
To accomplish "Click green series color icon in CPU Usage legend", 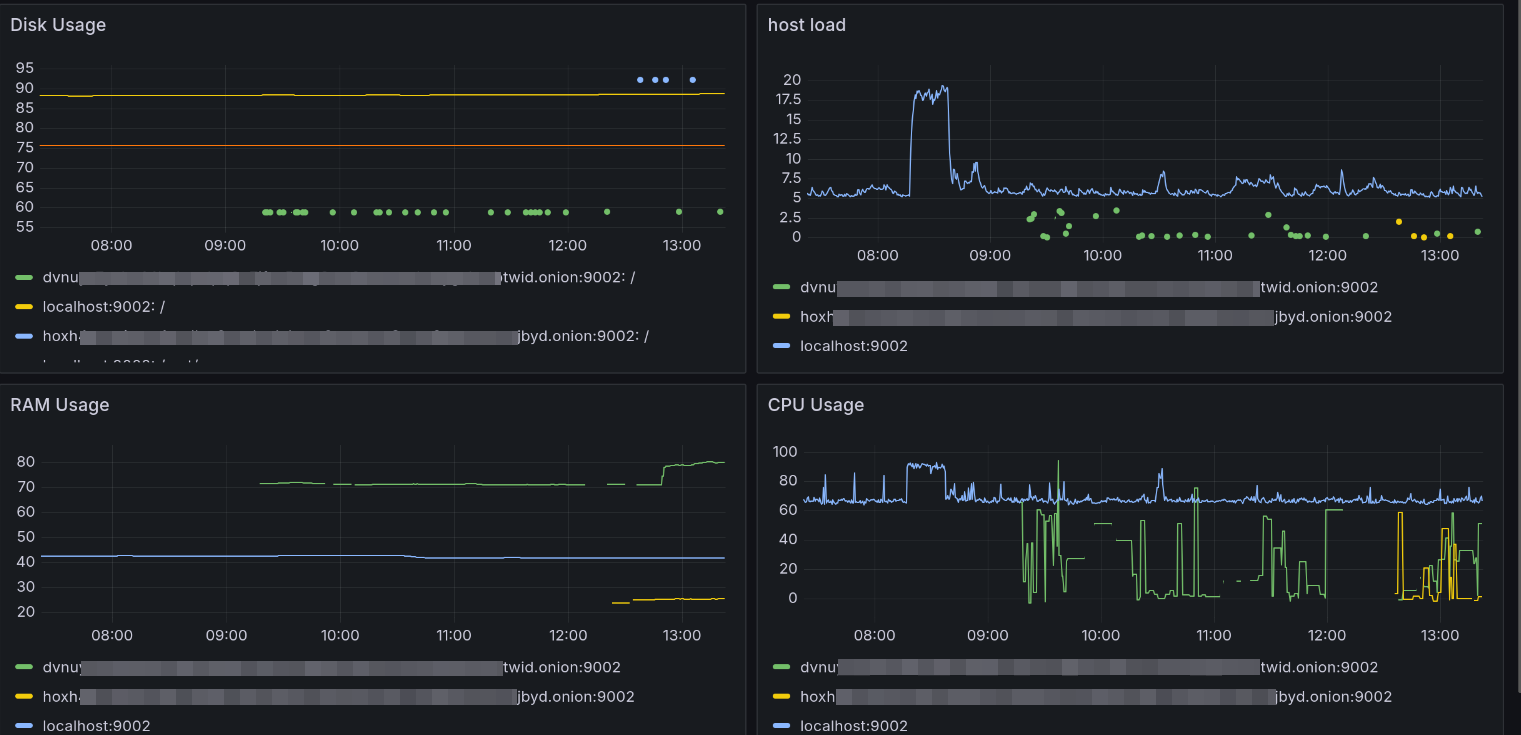I will coord(782,668).
